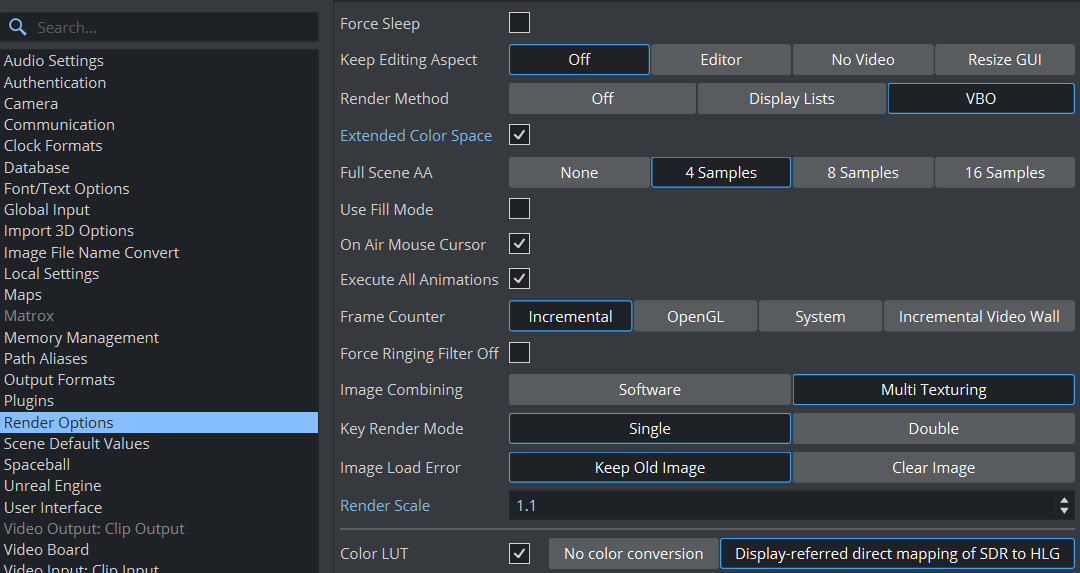The width and height of the screenshot is (1080, 573).
Task: Click the Render Scale decrement arrow
Action: click(1064, 511)
